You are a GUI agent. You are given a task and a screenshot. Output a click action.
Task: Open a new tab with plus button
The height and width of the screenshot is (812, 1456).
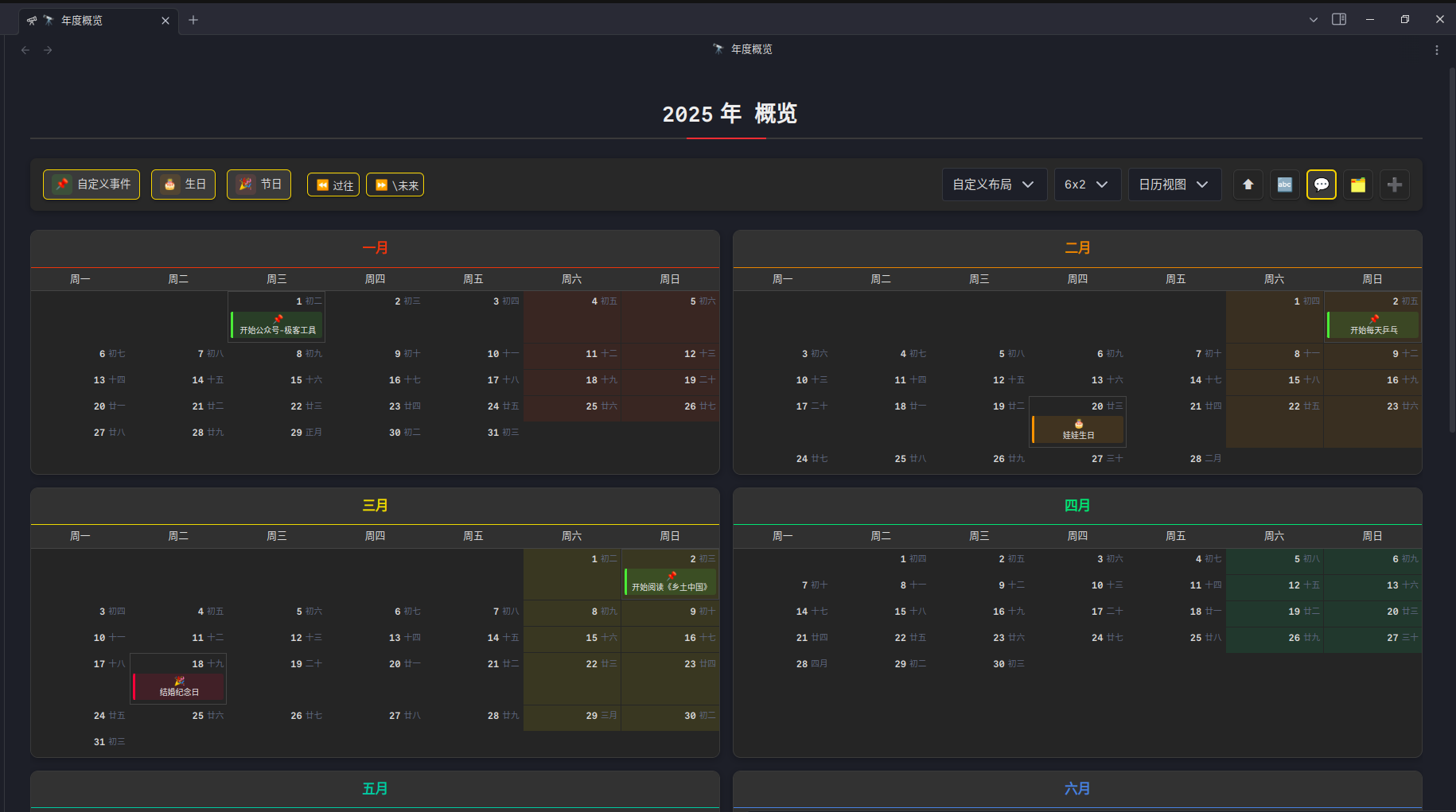193,20
